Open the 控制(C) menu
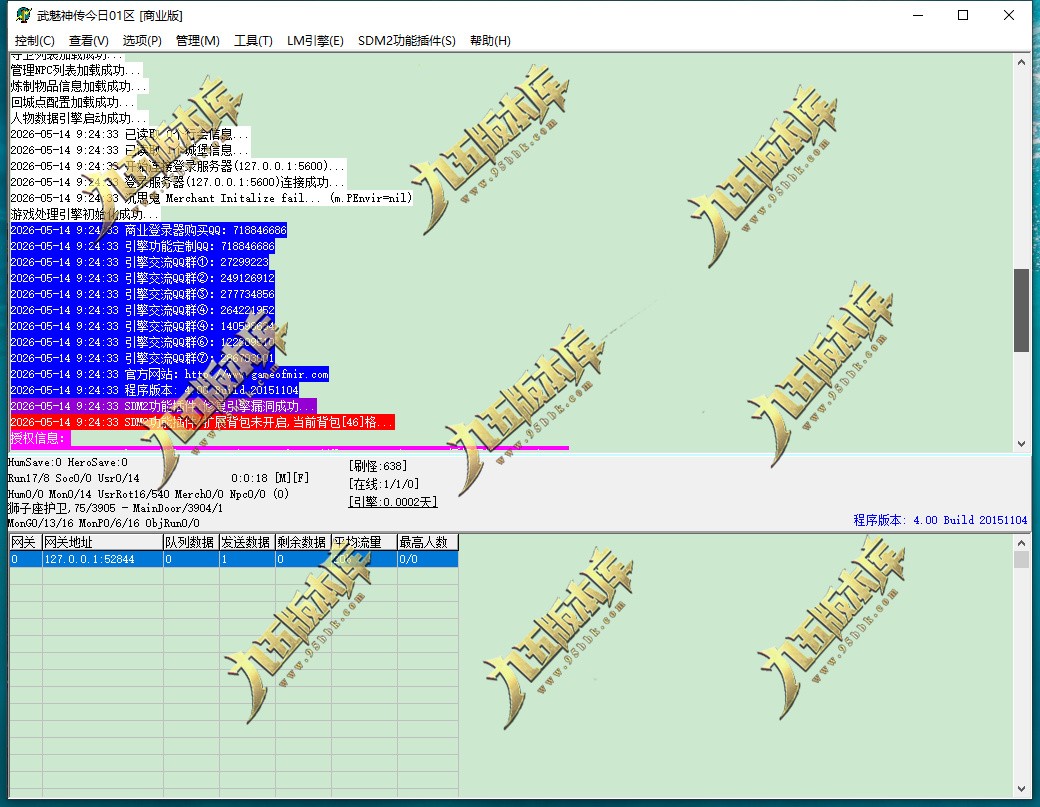Viewport: 1040px width, 807px height. point(34,40)
